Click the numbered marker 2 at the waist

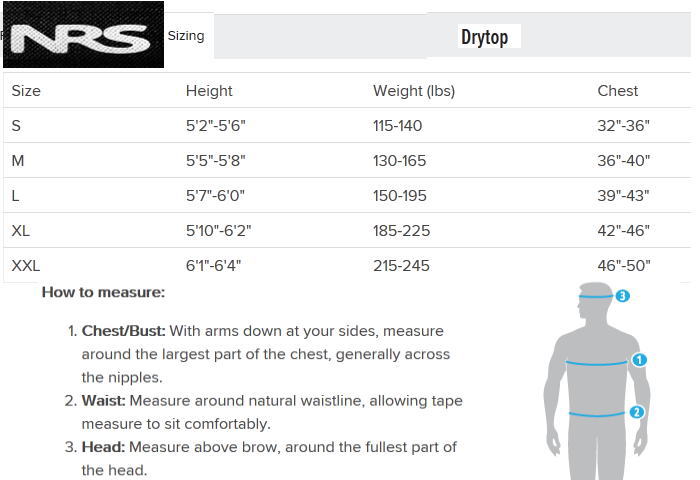point(637,412)
